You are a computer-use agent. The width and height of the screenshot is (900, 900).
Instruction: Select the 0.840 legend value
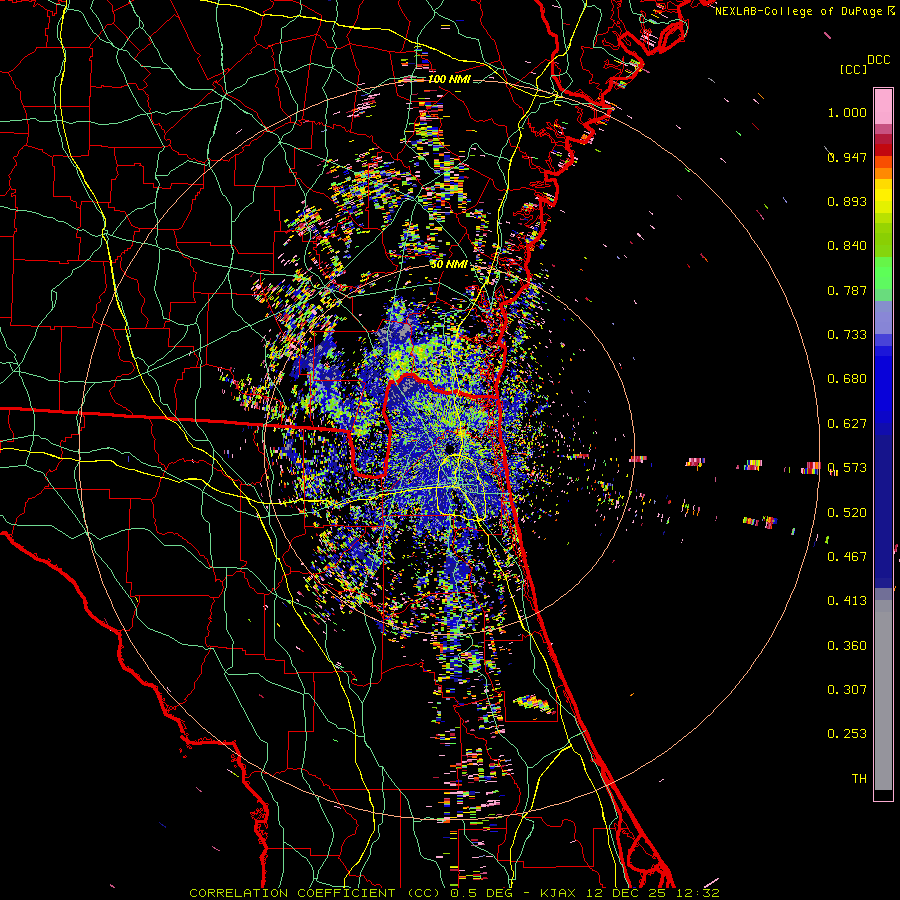(x=847, y=246)
